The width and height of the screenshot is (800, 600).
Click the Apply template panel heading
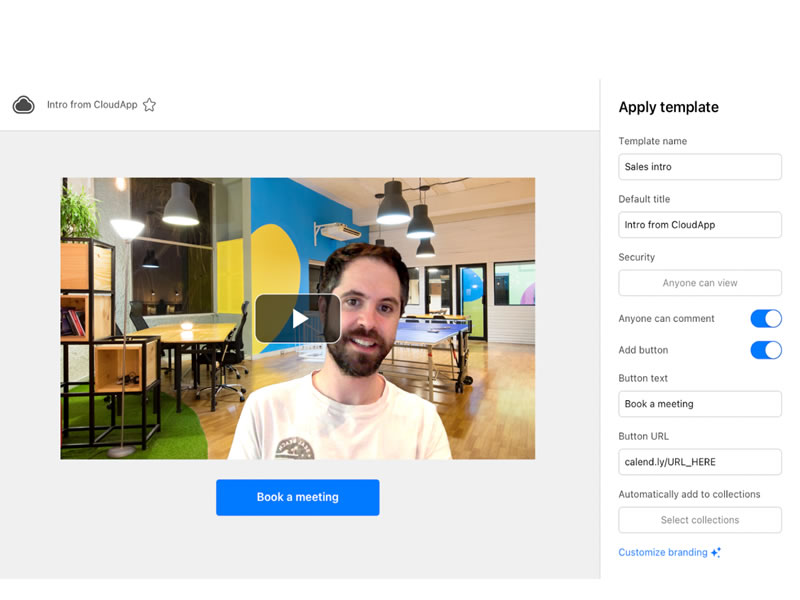pyautogui.click(x=668, y=108)
